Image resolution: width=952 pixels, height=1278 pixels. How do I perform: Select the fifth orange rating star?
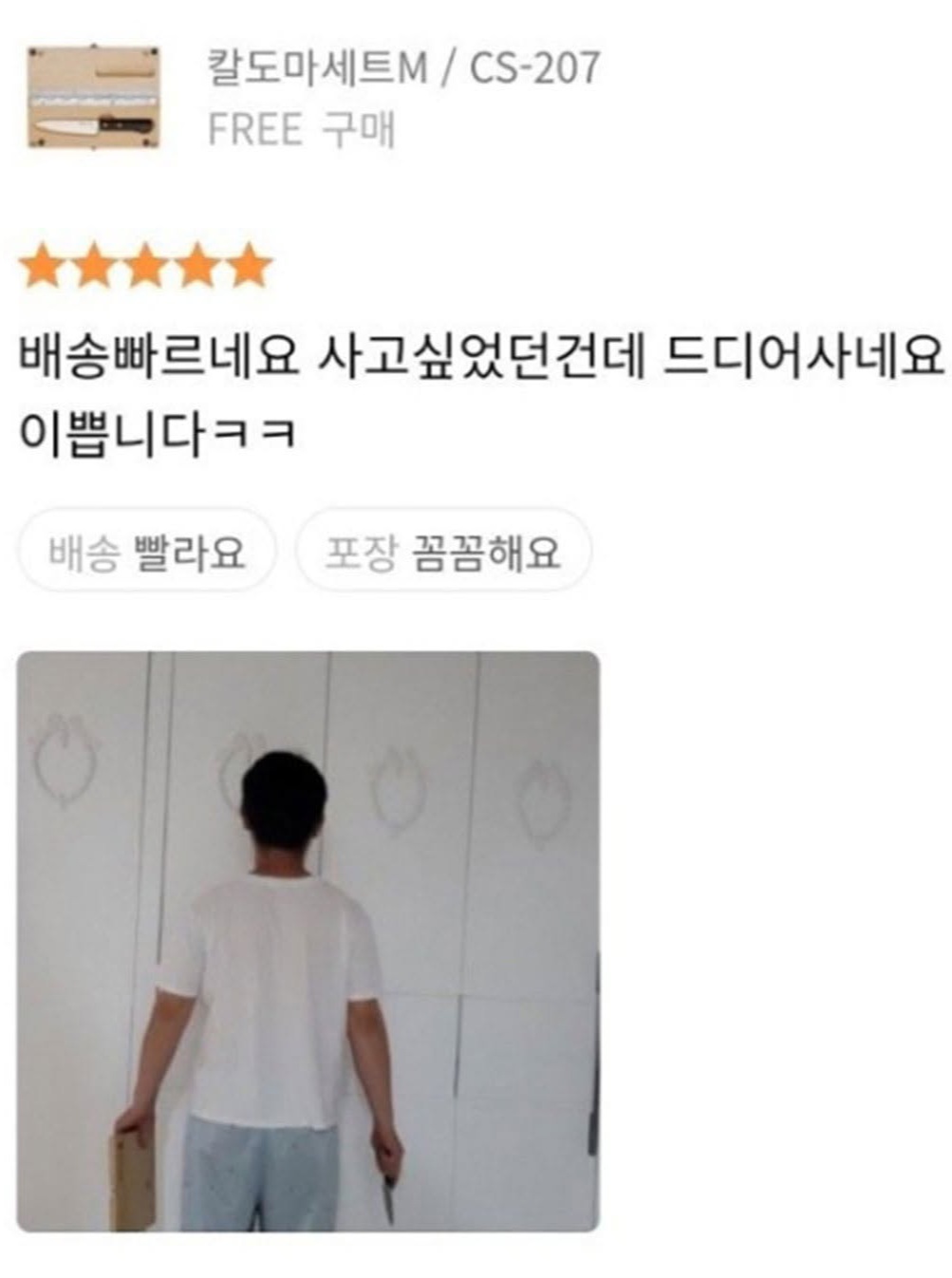click(248, 265)
